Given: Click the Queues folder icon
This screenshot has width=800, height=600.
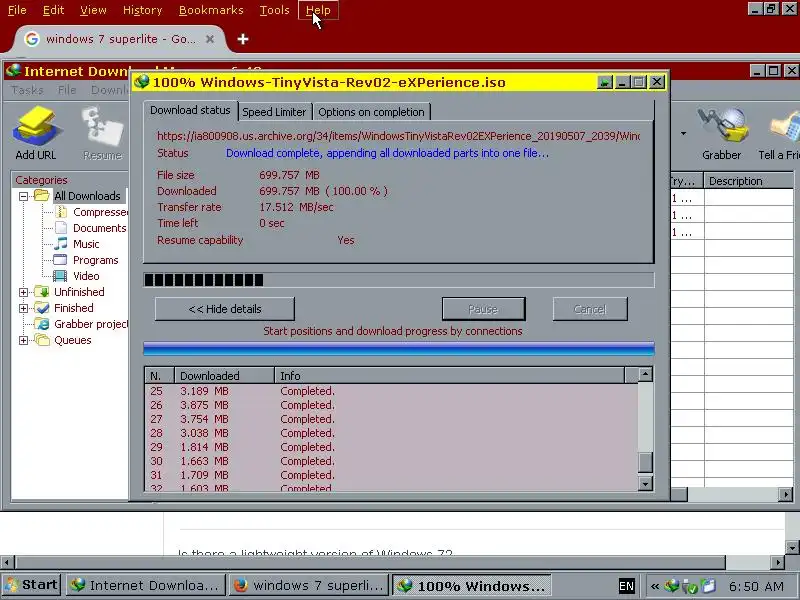Looking at the screenshot, I should pyautogui.click(x=42, y=340).
